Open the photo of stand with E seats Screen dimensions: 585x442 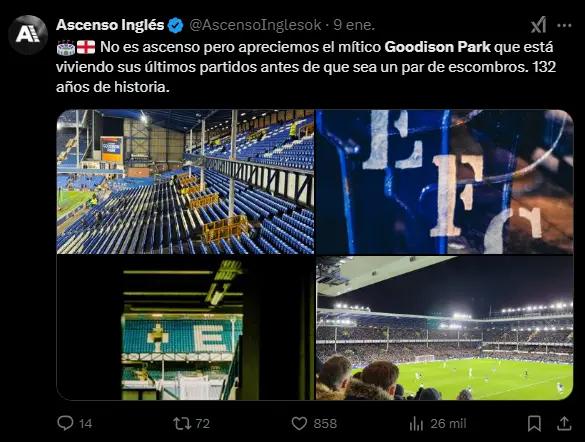coord(185,328)
